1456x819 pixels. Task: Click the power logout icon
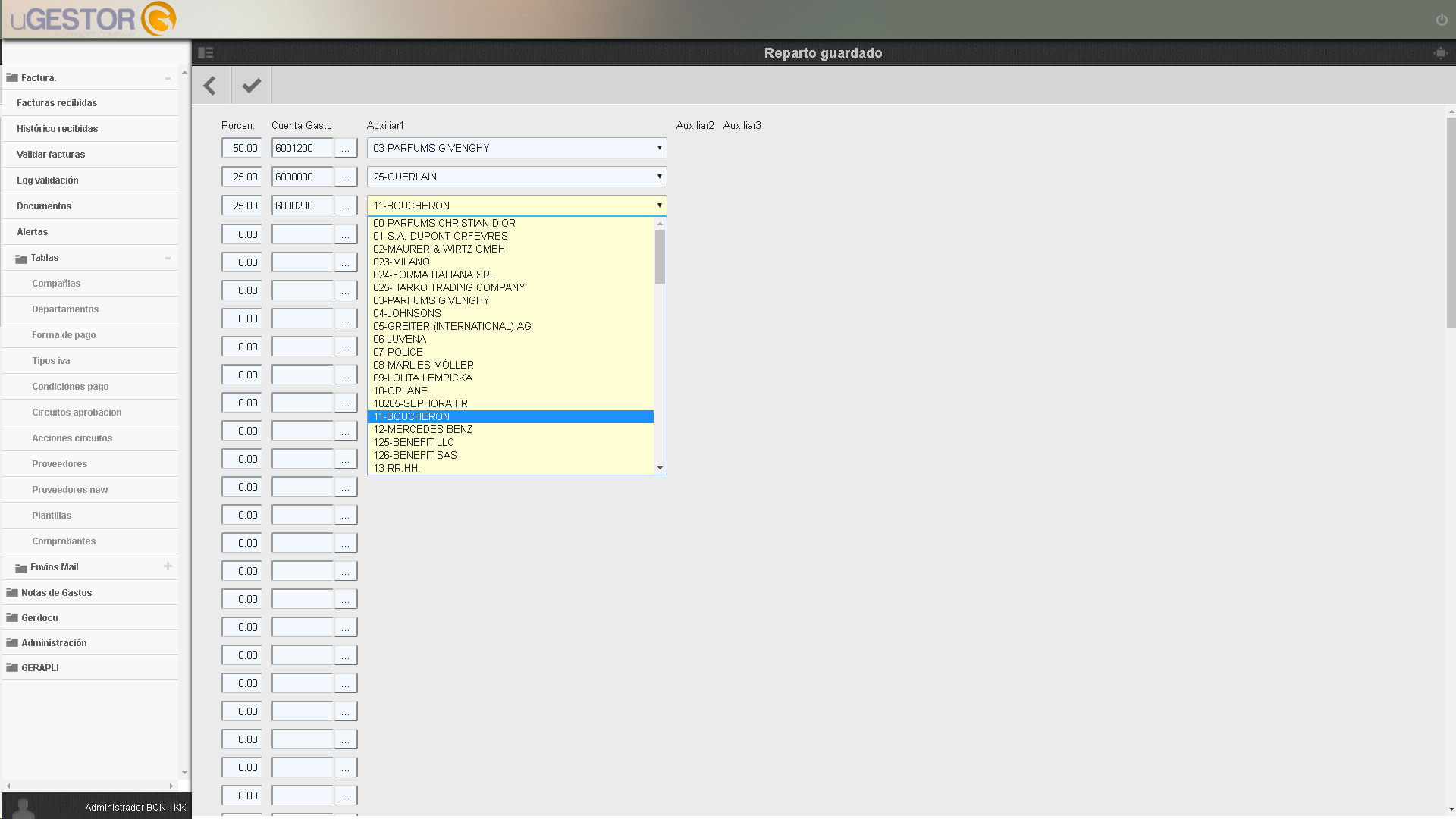coord(1442,20)
